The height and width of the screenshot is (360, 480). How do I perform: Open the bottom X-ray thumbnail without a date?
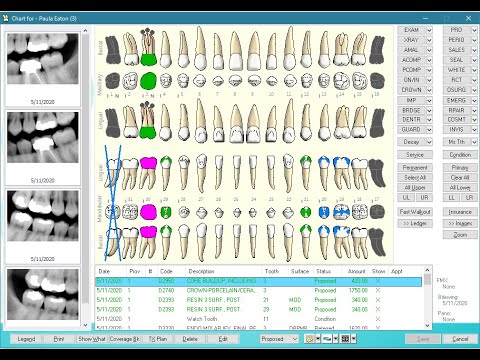pos(43,295)
